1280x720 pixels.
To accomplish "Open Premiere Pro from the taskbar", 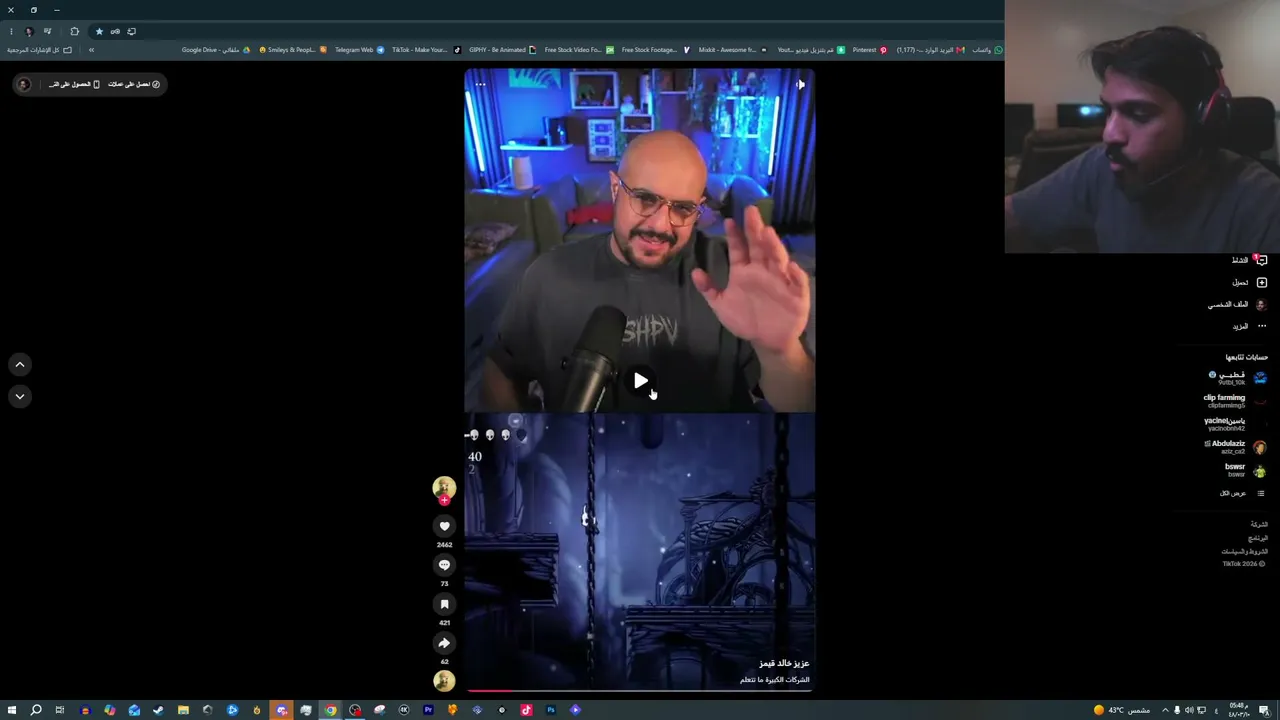I will [x=428, y=710].
